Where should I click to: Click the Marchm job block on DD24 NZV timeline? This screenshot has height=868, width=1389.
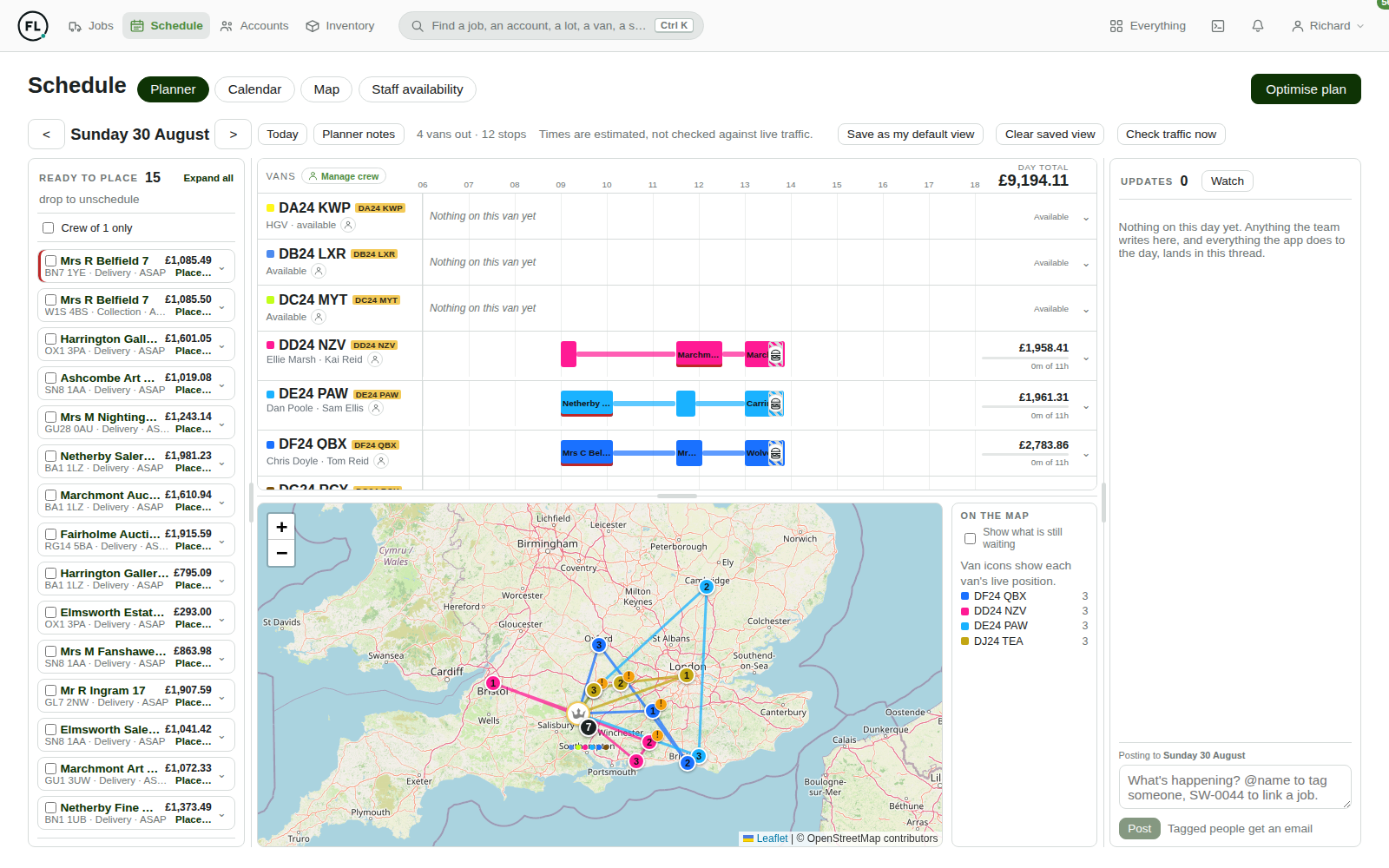point(699,354)
